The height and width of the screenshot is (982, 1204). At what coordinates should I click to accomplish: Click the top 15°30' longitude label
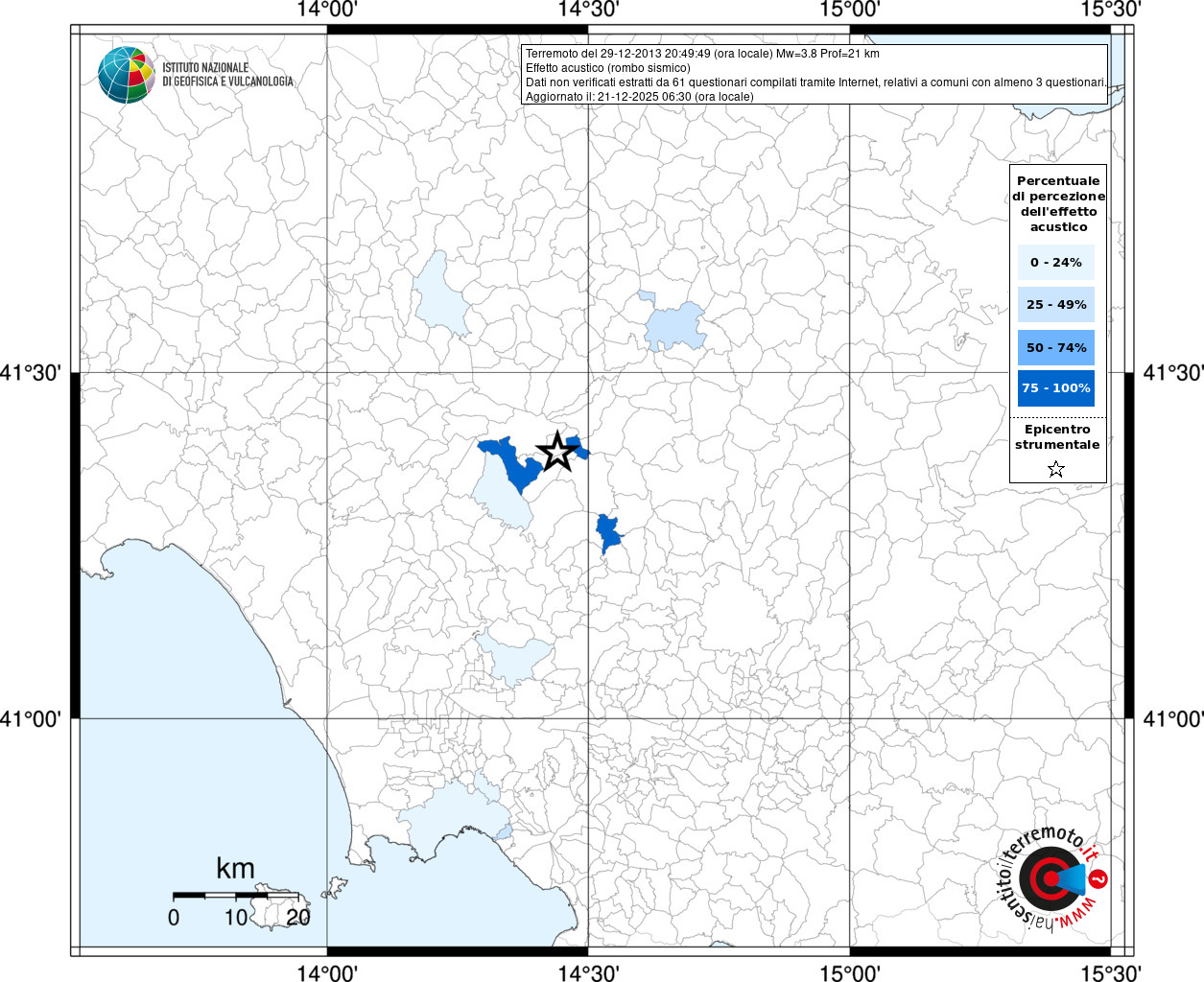(1111, 10)
